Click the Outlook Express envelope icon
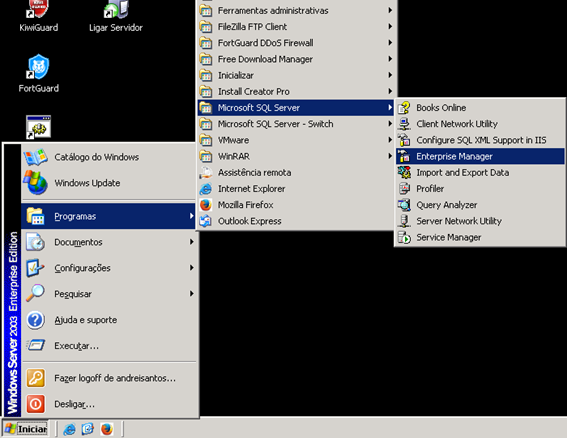 [206, 221]
